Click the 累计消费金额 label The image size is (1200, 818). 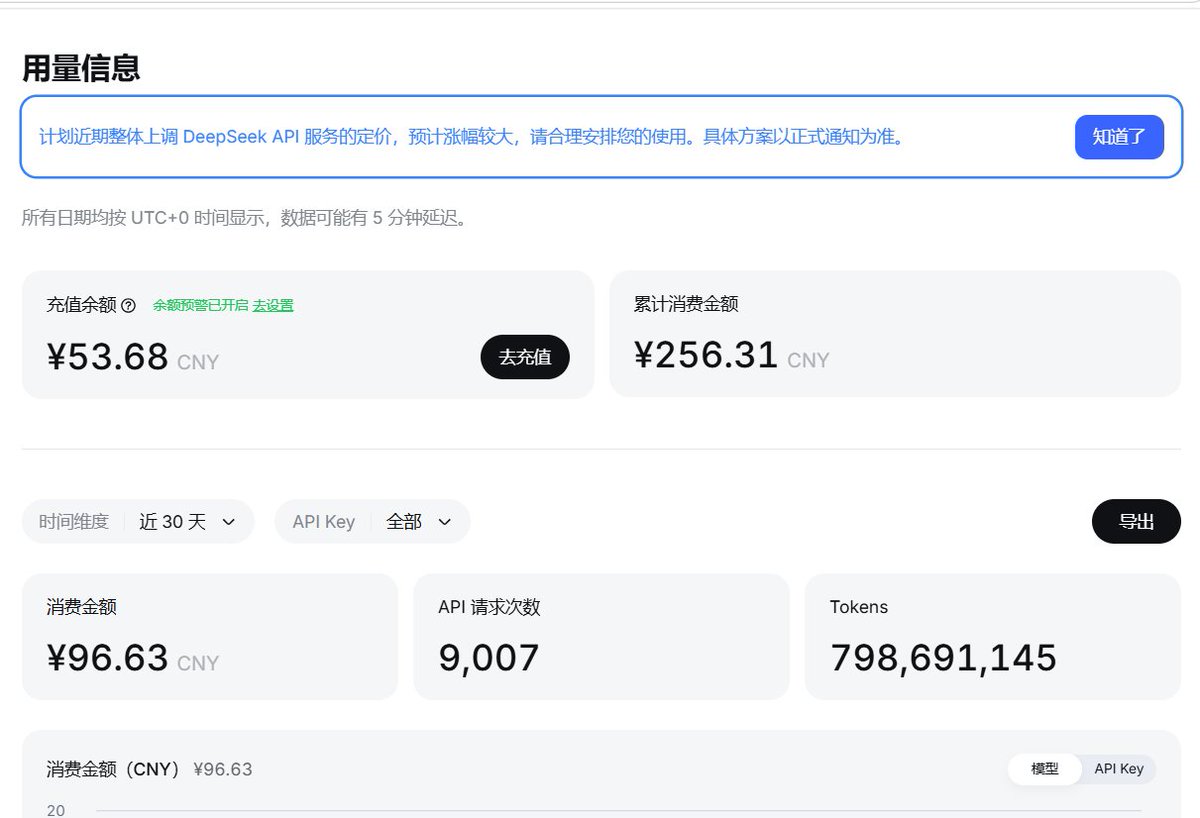(686, 304)
